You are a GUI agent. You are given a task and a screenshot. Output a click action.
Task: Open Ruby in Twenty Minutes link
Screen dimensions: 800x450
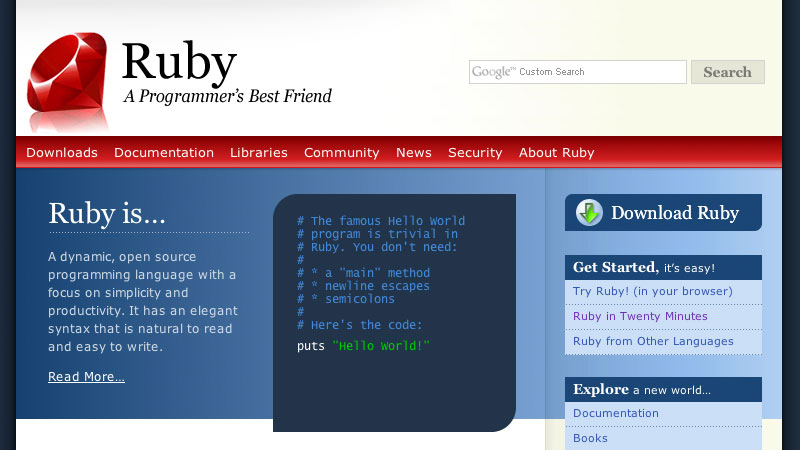(x=640, y=316)
